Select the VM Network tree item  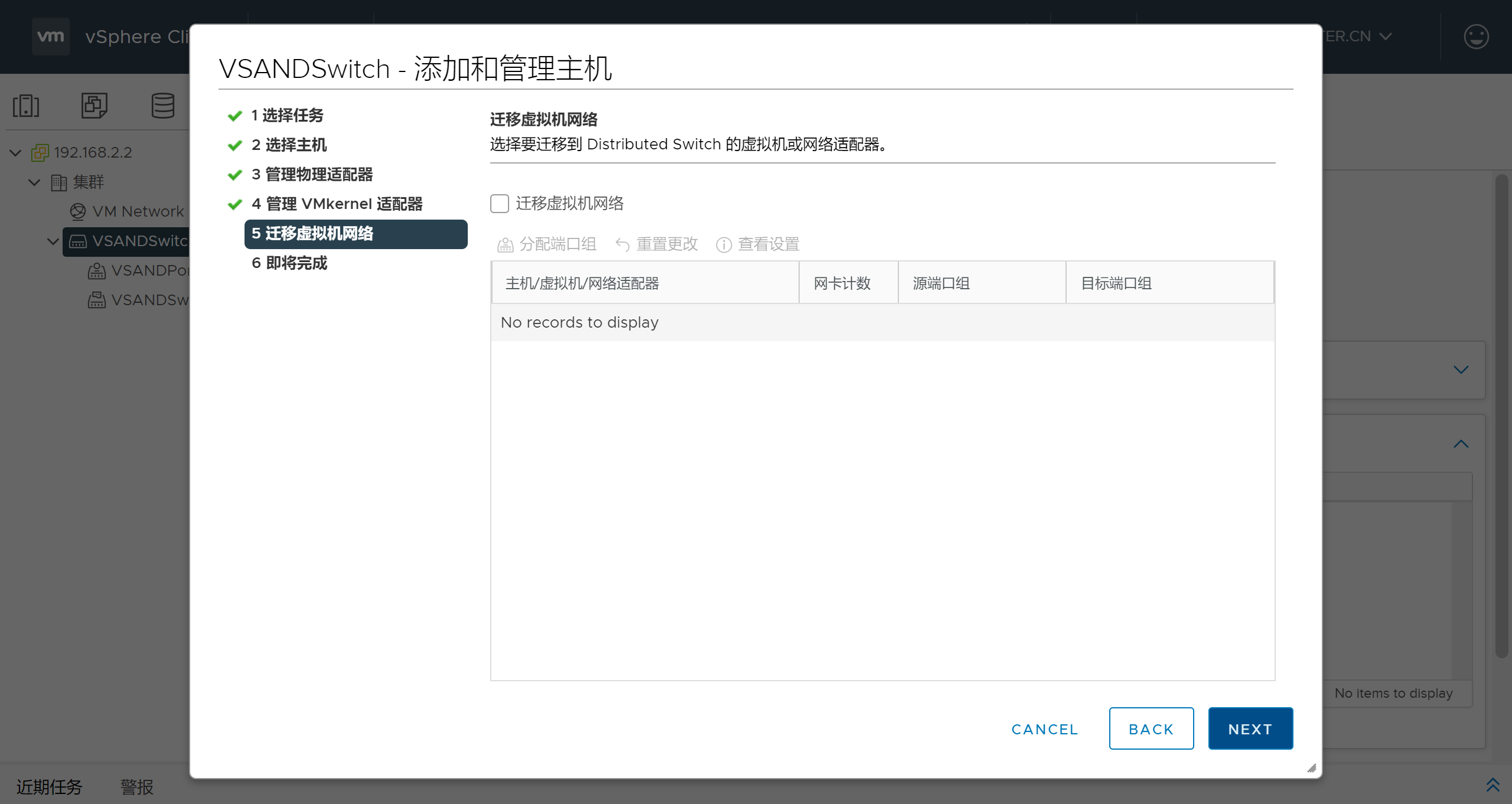click(138, 211)
